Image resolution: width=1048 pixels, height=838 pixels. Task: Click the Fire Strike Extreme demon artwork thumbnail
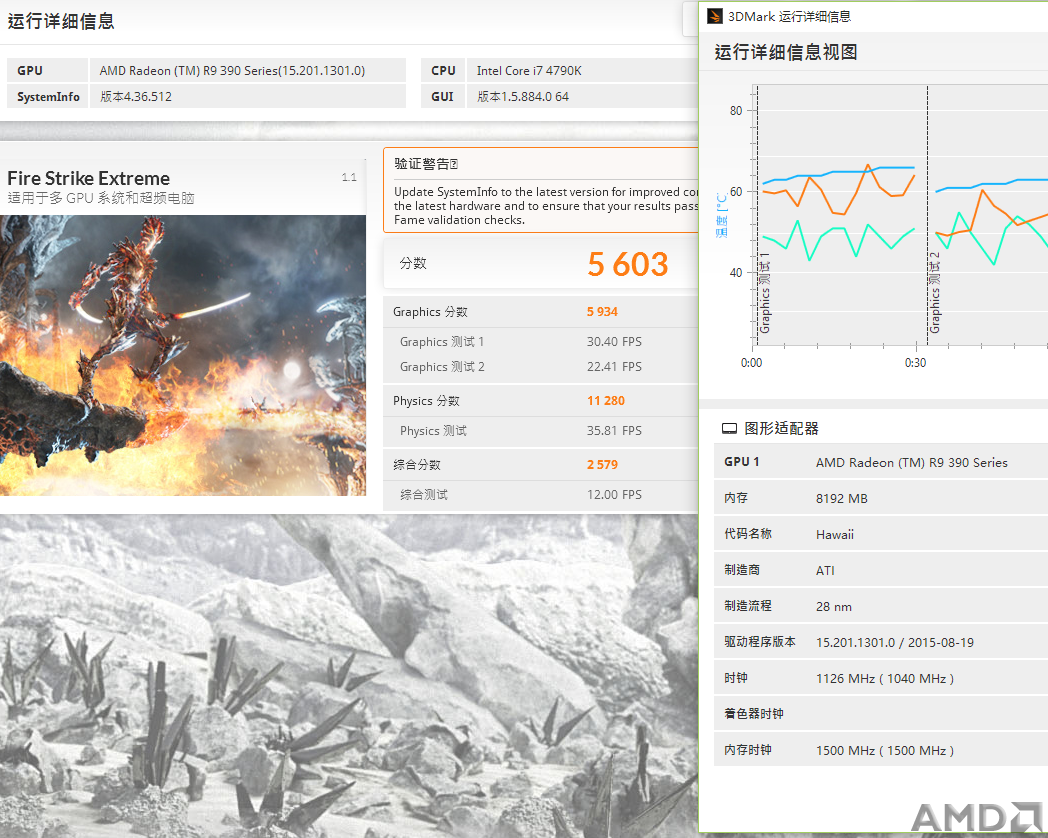point(182,355)
